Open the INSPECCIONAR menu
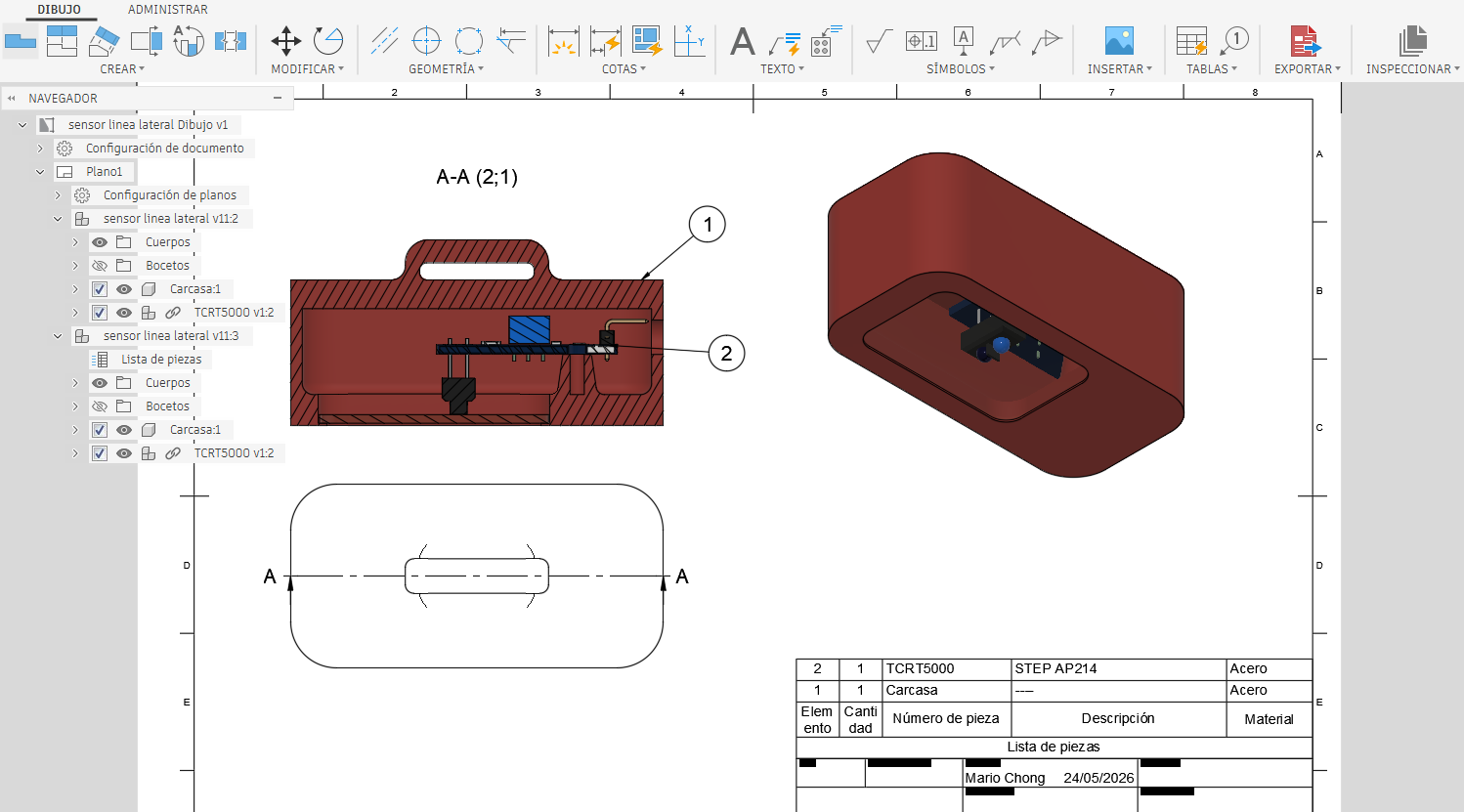The height and width of the screenshot is (812, 1464). coord(1412,69)
